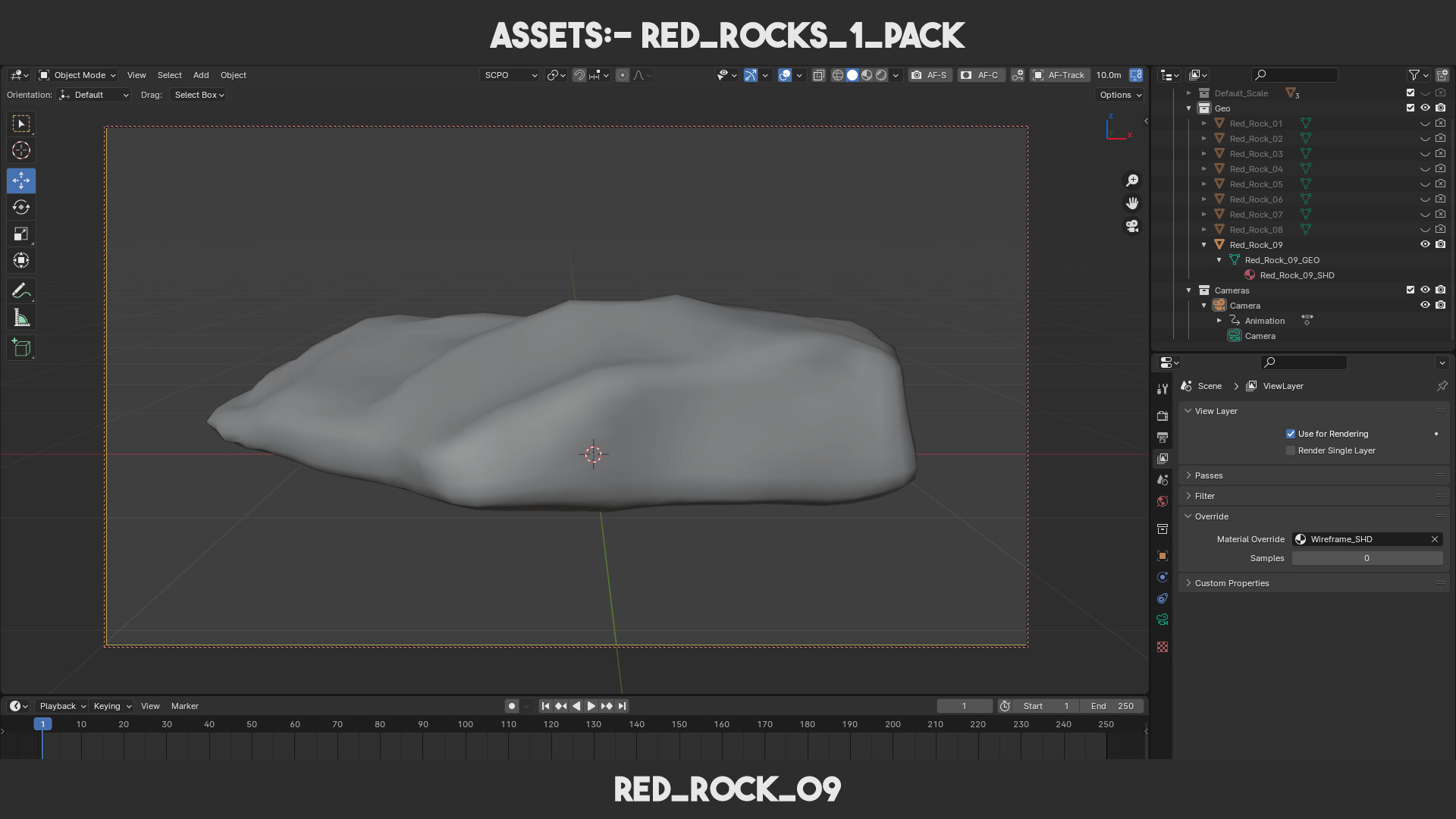This screenshot has width=1456, height=819.
Task: Activate the Rotate tool
Action: [x=21, y=207]
